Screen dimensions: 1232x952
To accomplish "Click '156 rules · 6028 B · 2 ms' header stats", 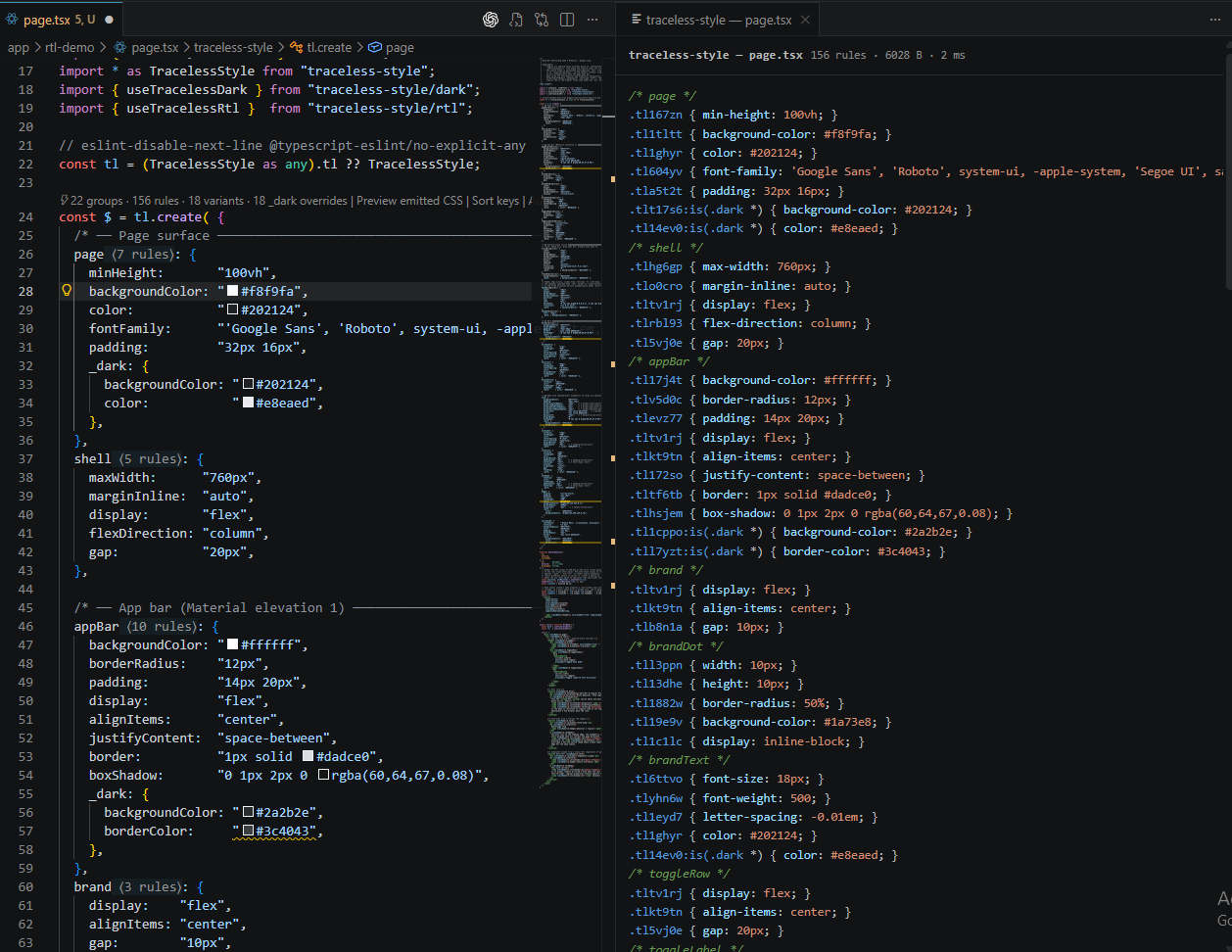I will (887, 56).
